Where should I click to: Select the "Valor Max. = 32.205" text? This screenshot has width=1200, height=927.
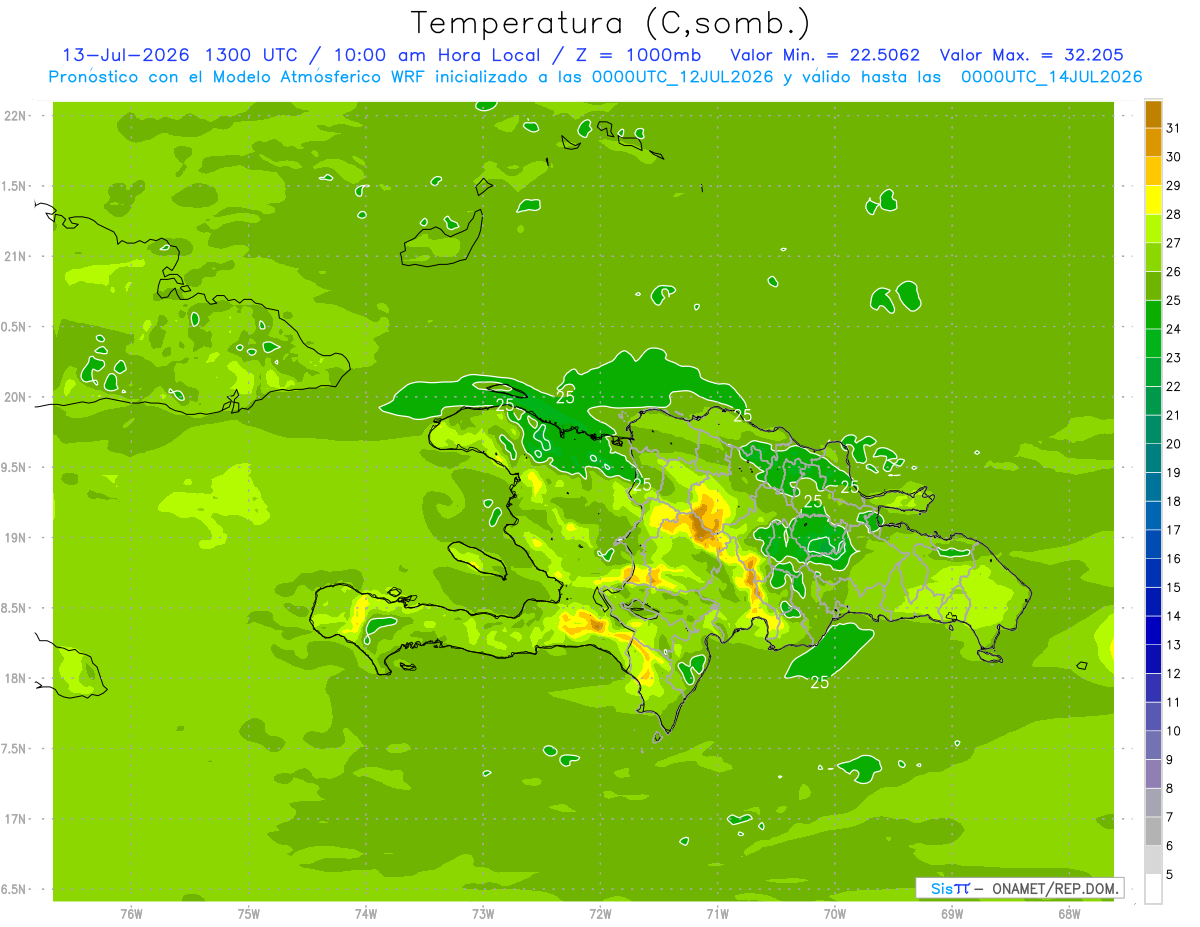point(1031,55)
